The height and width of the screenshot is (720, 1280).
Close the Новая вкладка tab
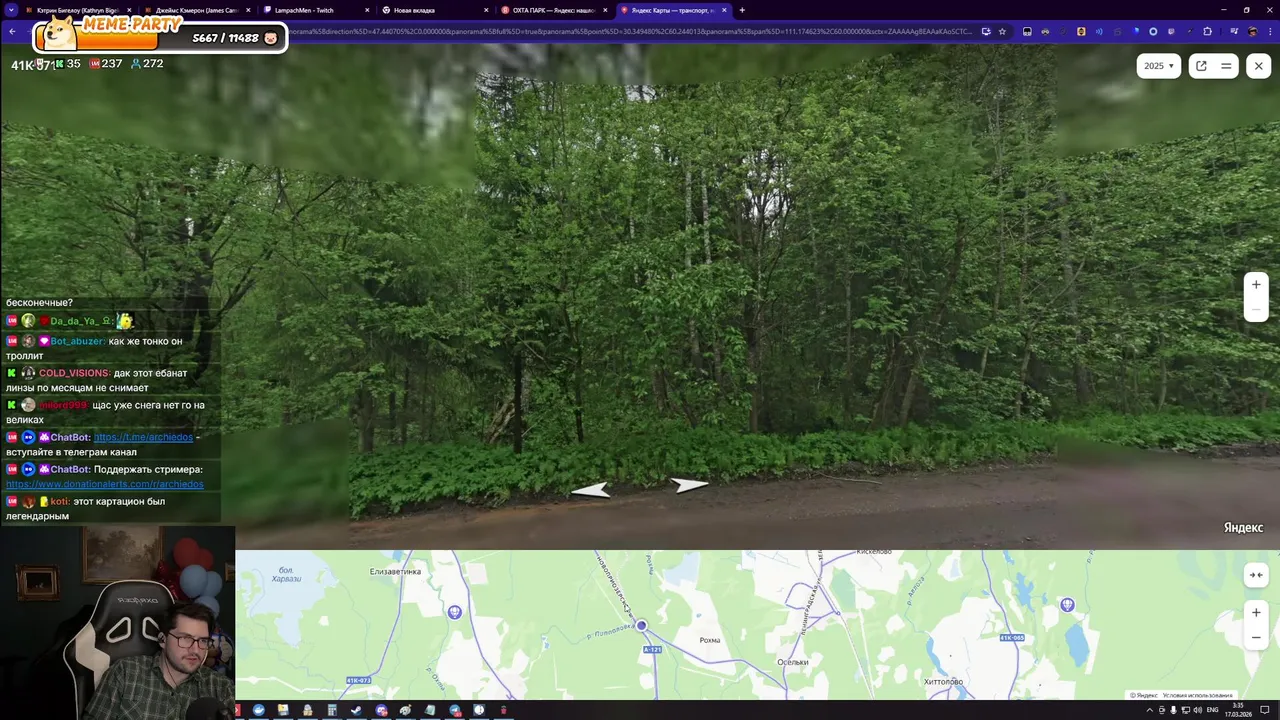pos(486,10)
